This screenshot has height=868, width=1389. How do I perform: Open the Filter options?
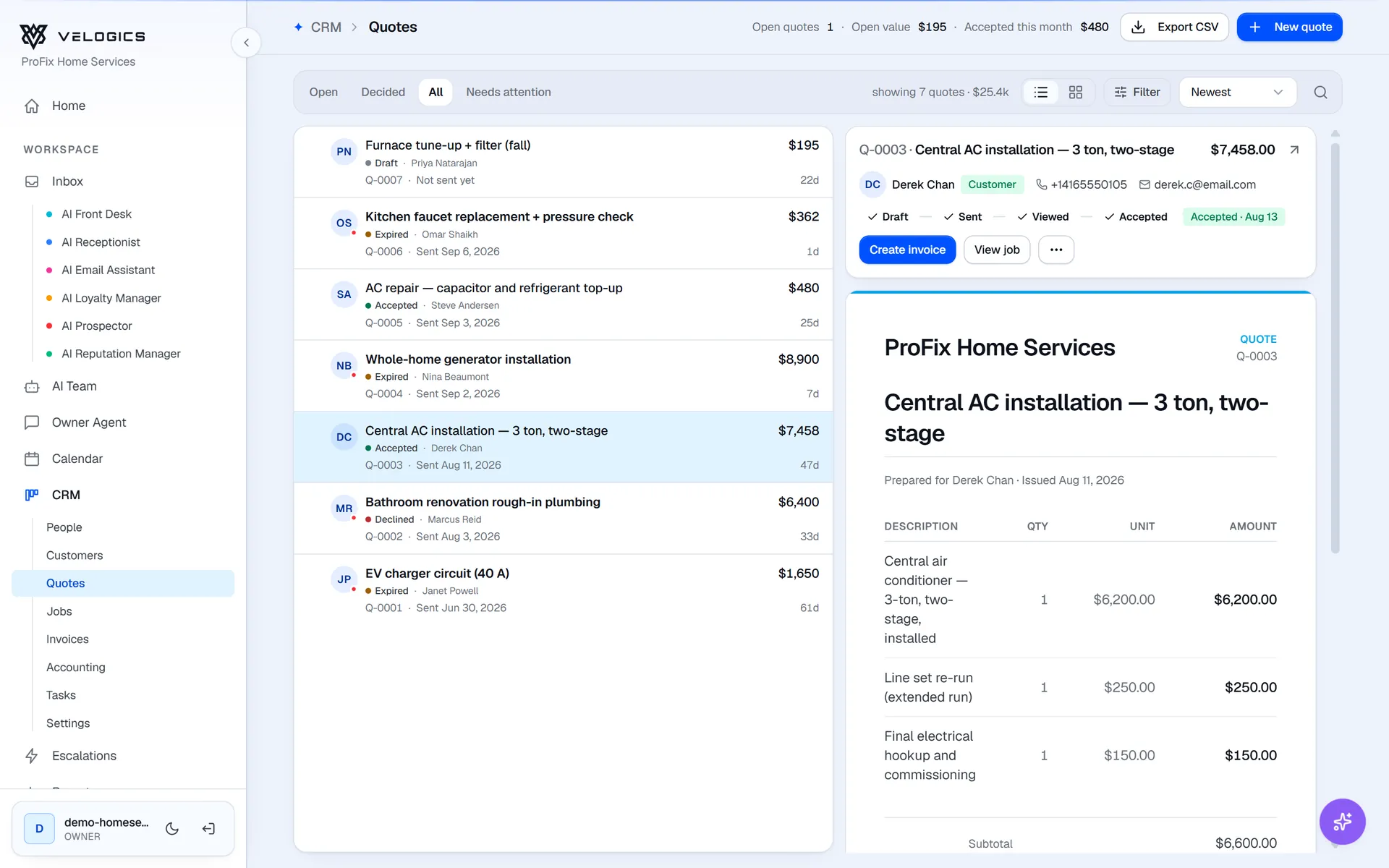tap(1137, 92)
